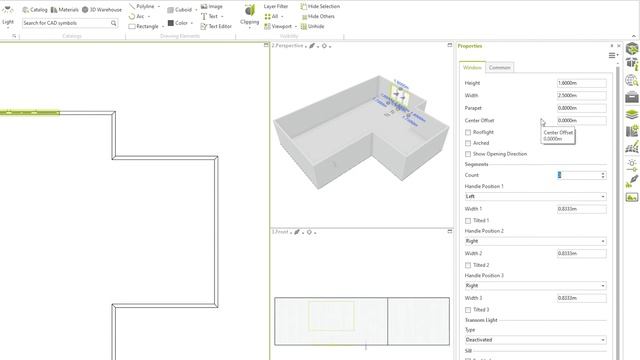Open the Catalogs group dialog launcher
Screen dimensions: 640x360
pos(14,36)
